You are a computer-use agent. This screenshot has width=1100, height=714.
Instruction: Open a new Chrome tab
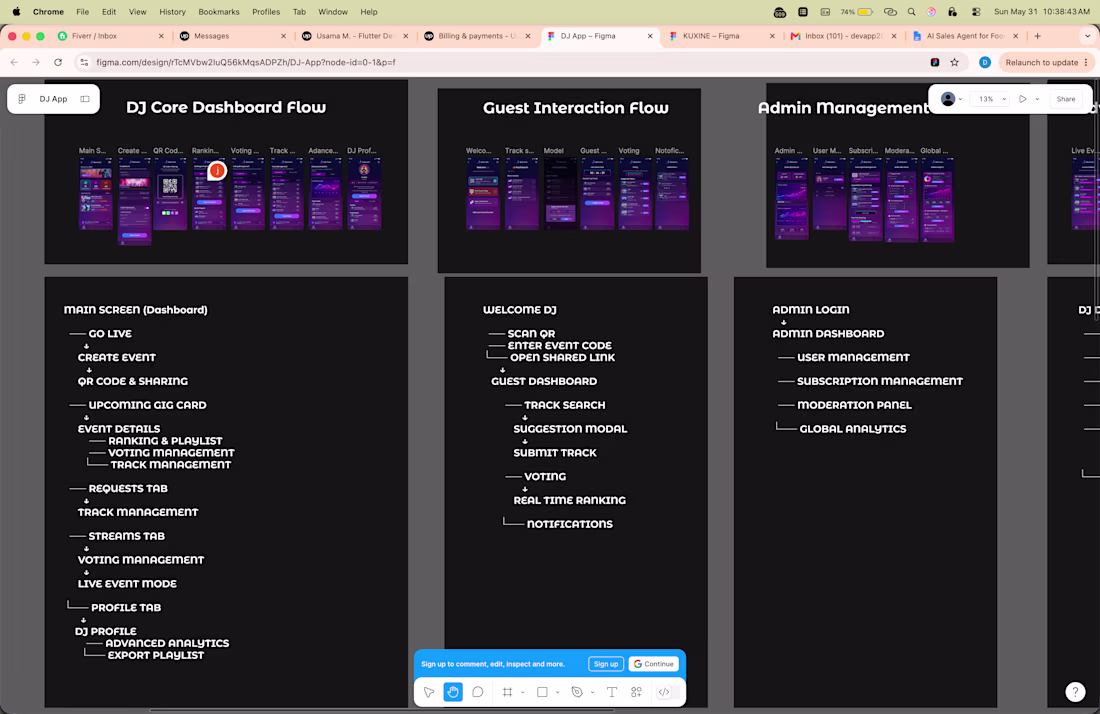1038,36
